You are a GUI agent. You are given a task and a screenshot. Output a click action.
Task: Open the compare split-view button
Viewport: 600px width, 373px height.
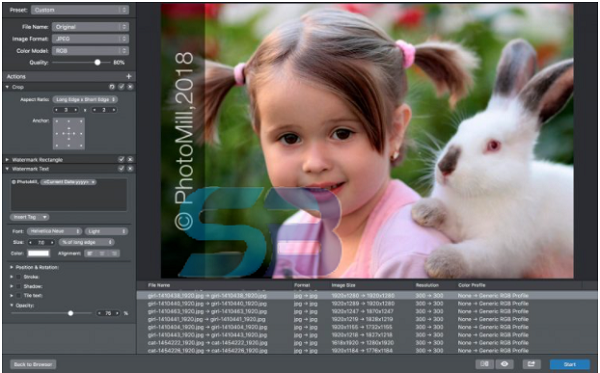pos(485,364)
